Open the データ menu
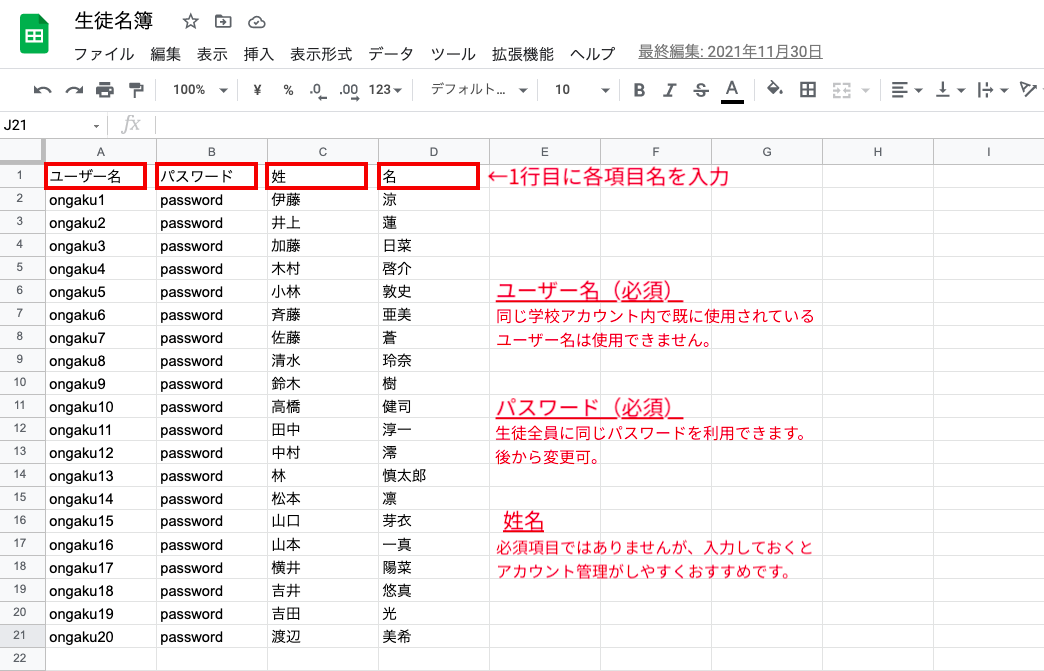The height and width of the screenshot is (671, 1044). (x=391, y=55)
